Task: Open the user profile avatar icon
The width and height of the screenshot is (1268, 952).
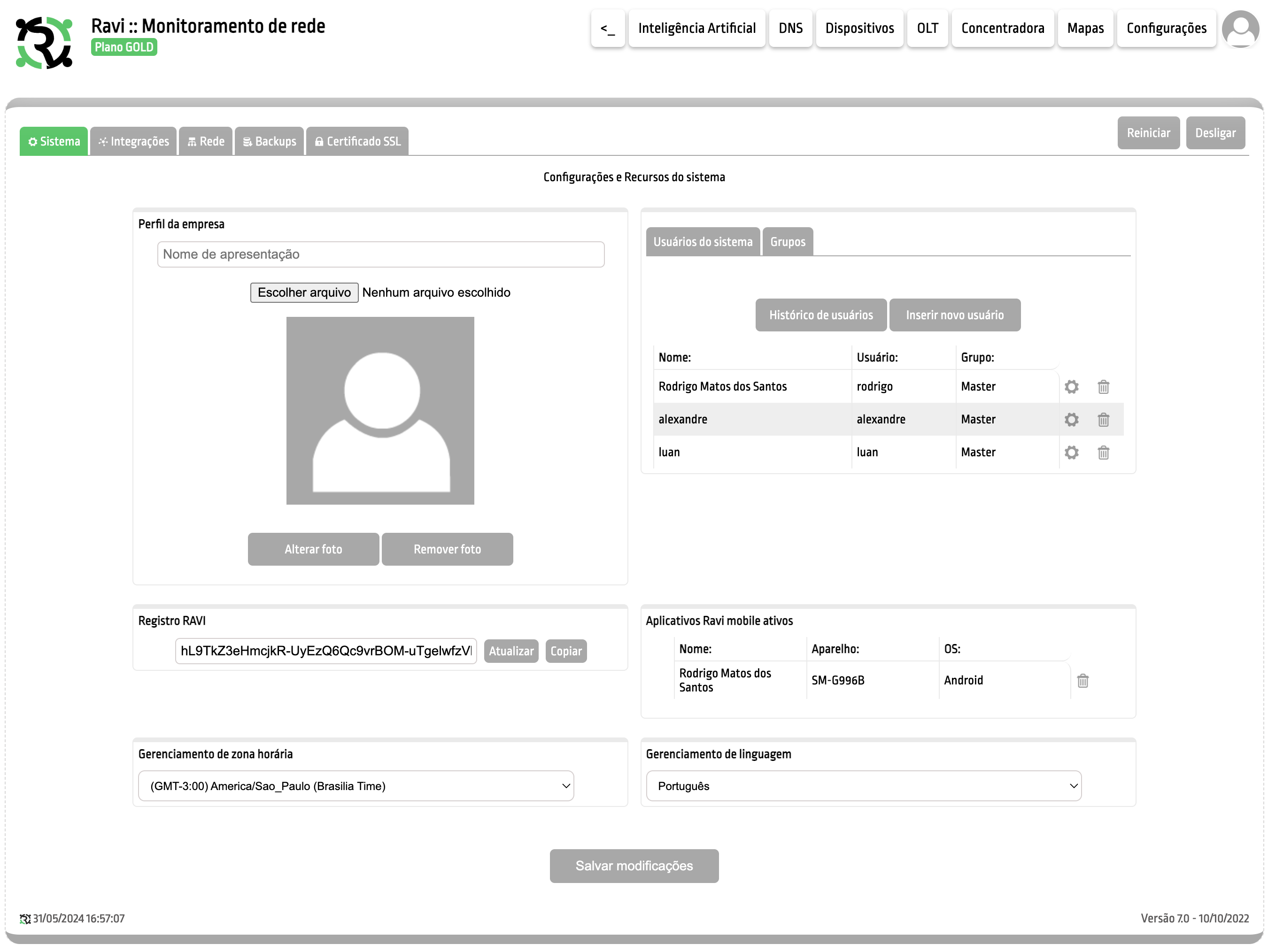Action: 1240,29
